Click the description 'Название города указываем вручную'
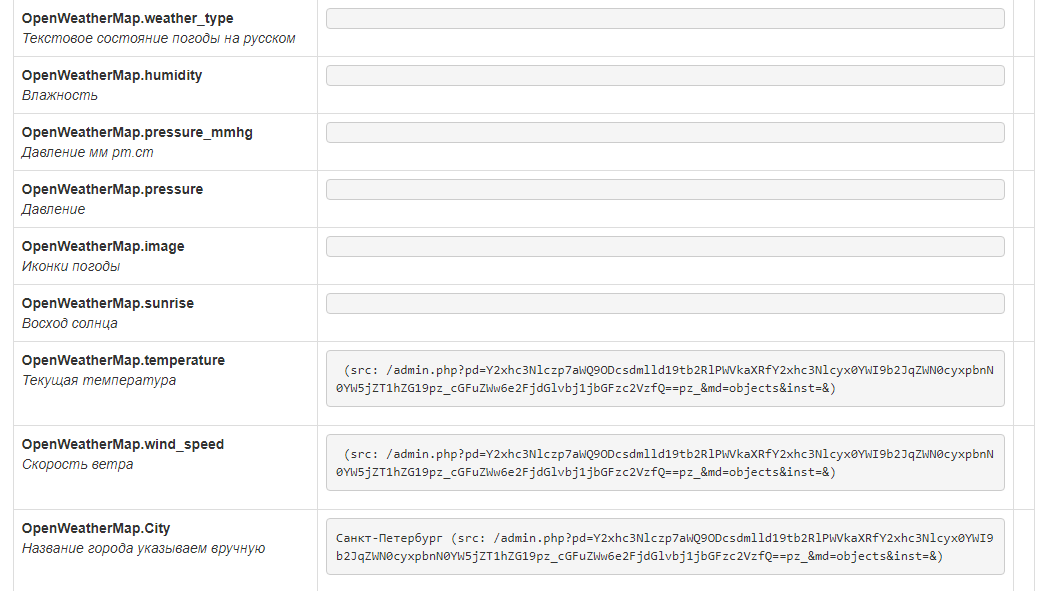 coord(143,548)
